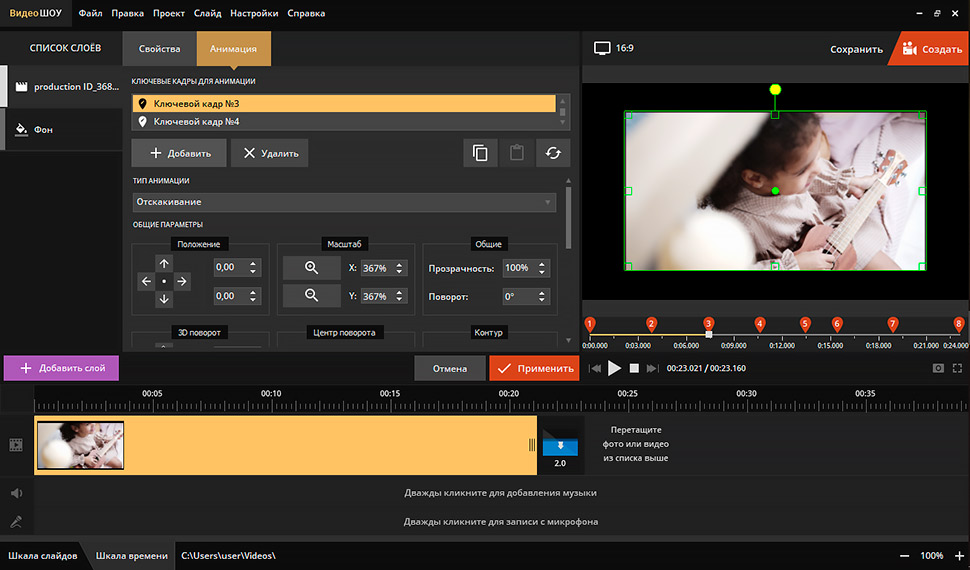Stop preview playback
The image size is (970, 570).
634,368
